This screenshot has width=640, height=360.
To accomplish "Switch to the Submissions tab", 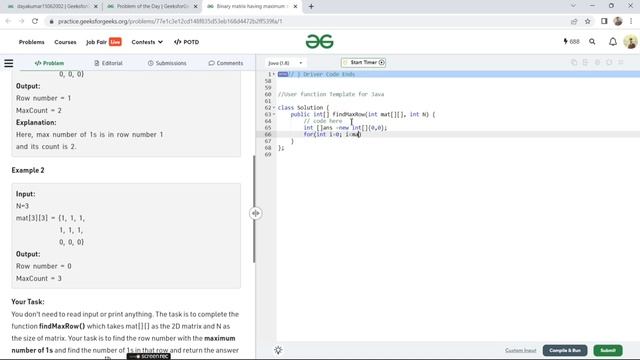I will click(x=167, y=63).
